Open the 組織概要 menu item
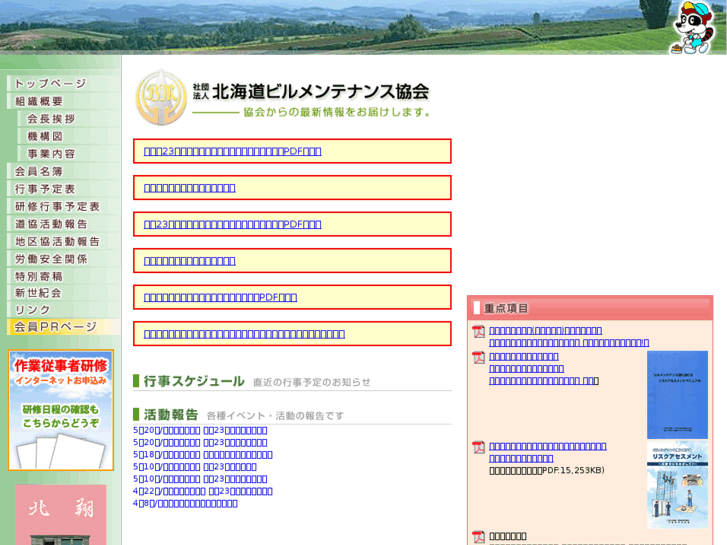This screenshot has width=727, height=545. pos(64,101)
